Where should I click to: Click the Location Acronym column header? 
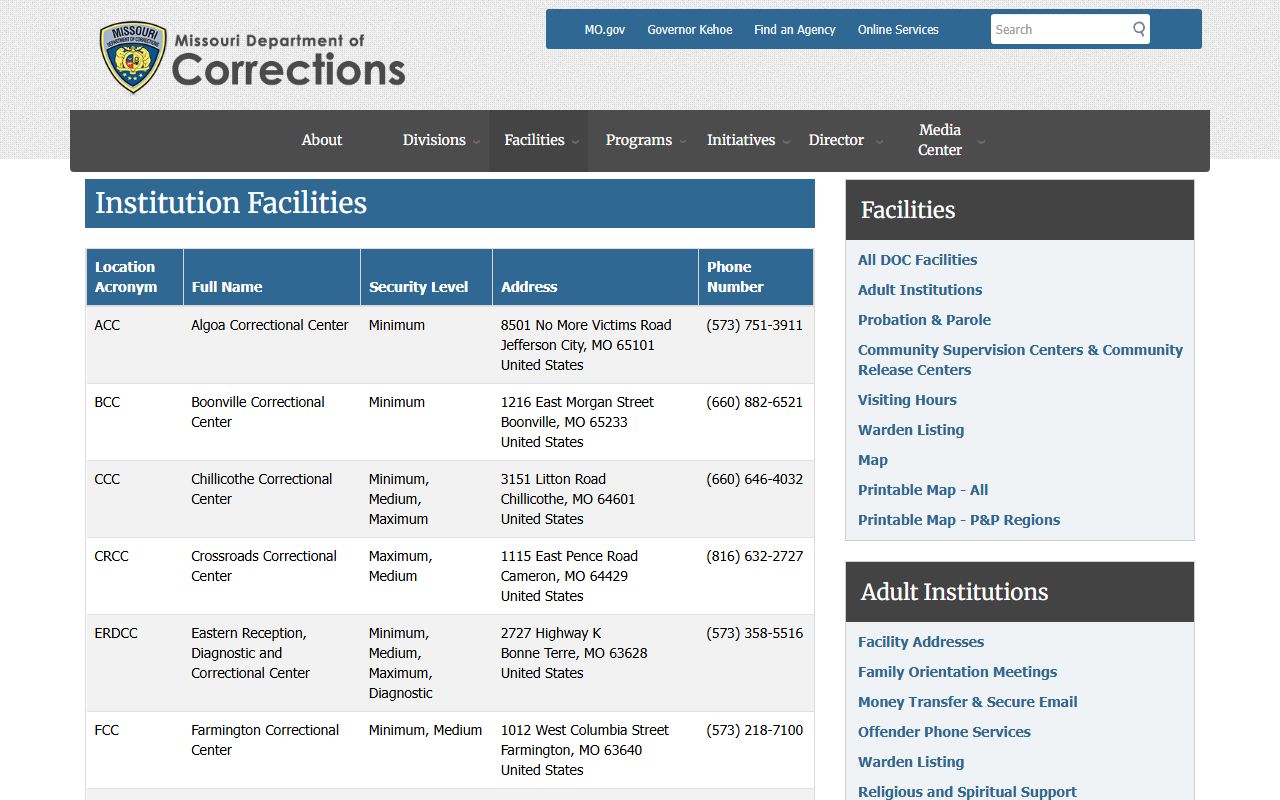135,277
